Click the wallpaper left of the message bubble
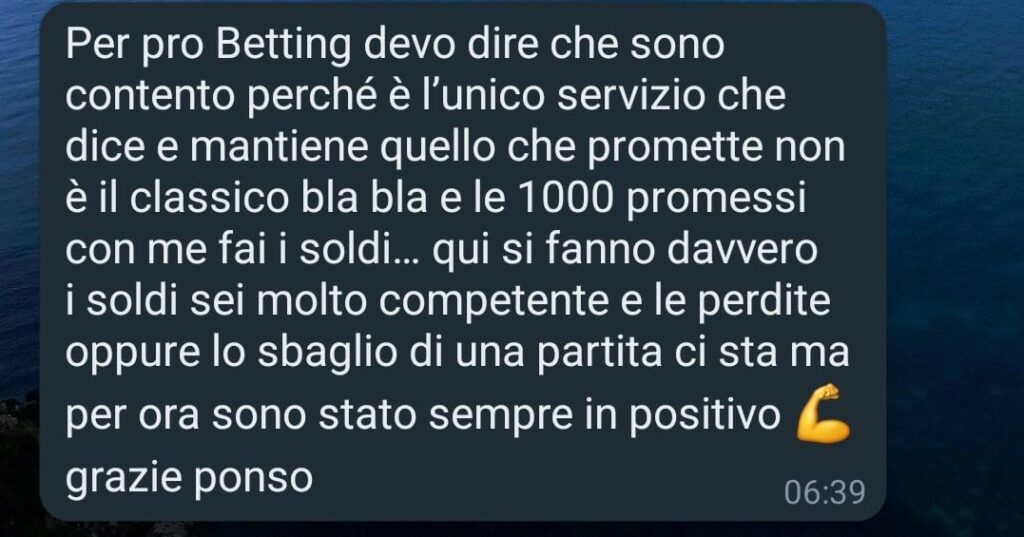Viewport: 1024px width, 537px height. (x=20, y=261)
